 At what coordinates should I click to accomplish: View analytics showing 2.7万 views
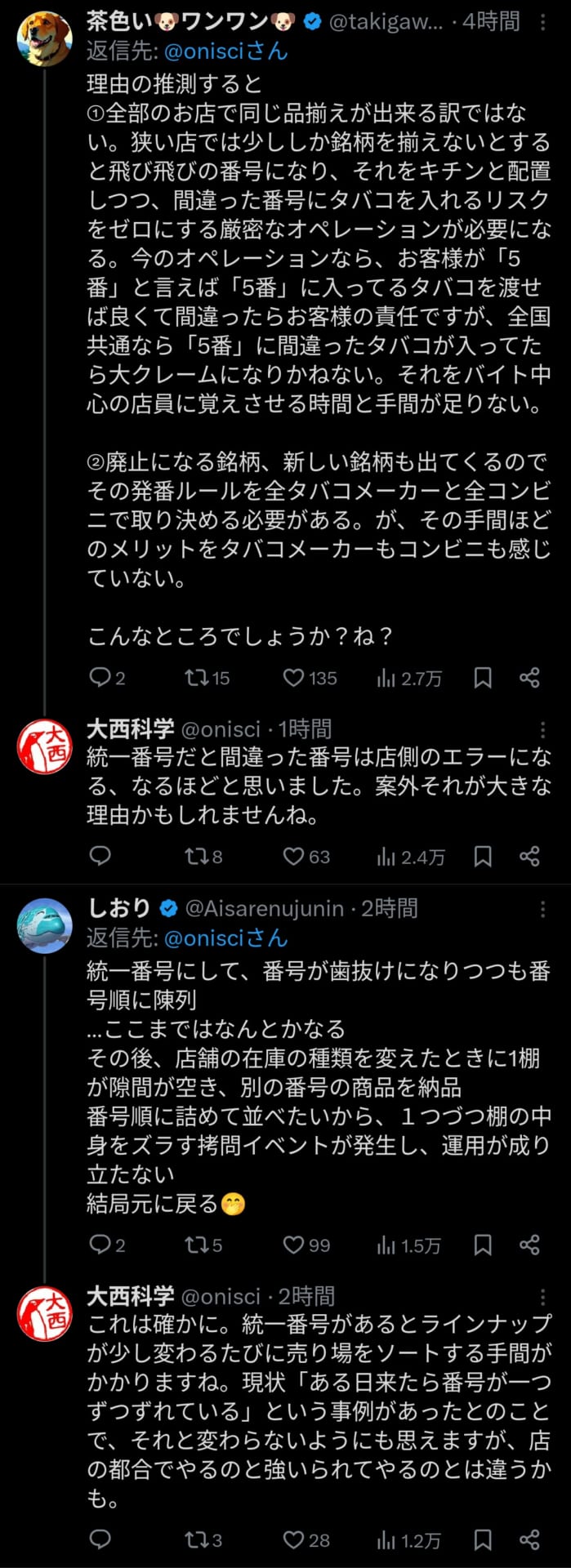(408, 678)
